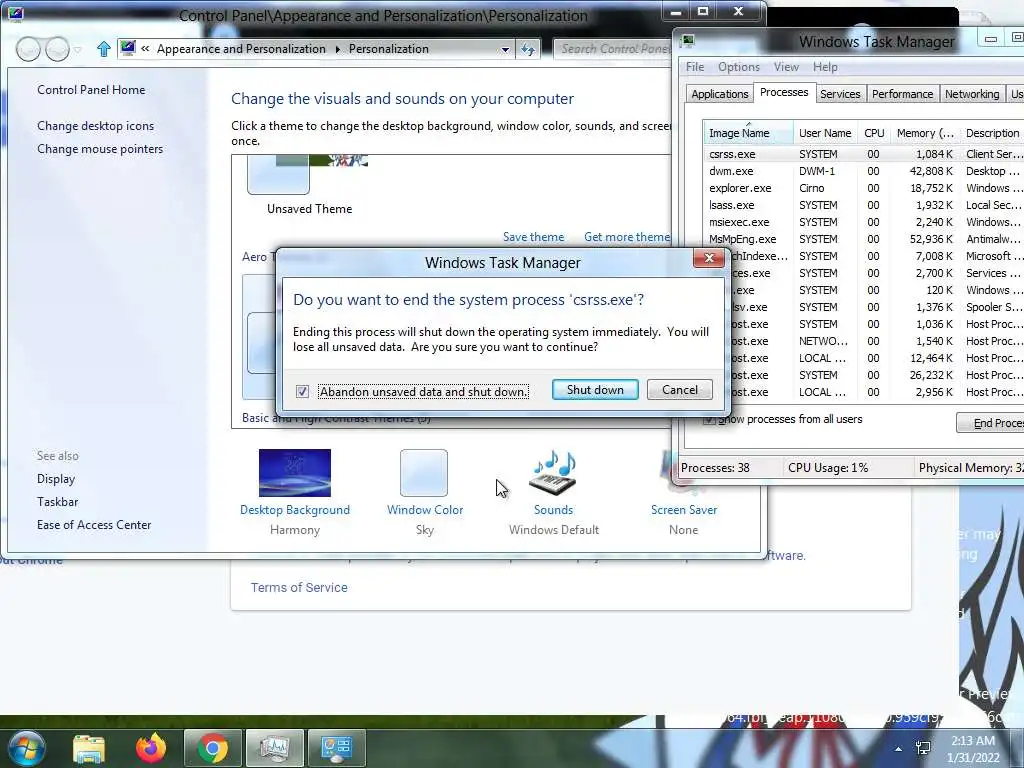The image size is (1024, 768).
Task: Open Change mouse pointers link
Action: click(x=100, y=149)
